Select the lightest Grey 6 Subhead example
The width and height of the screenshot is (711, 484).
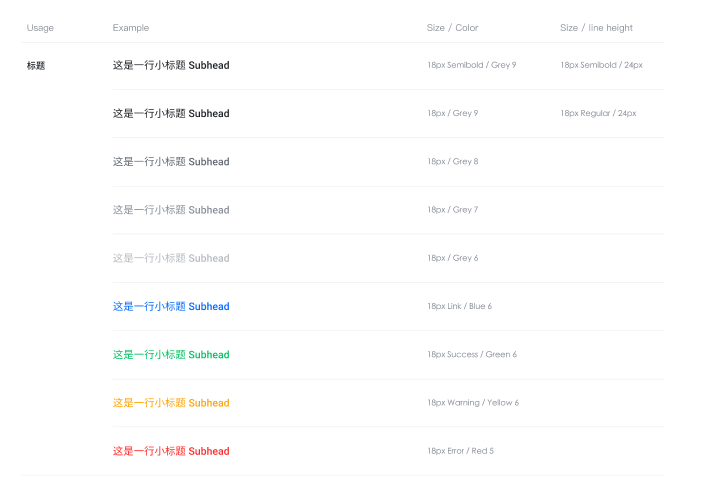[171, 258]
